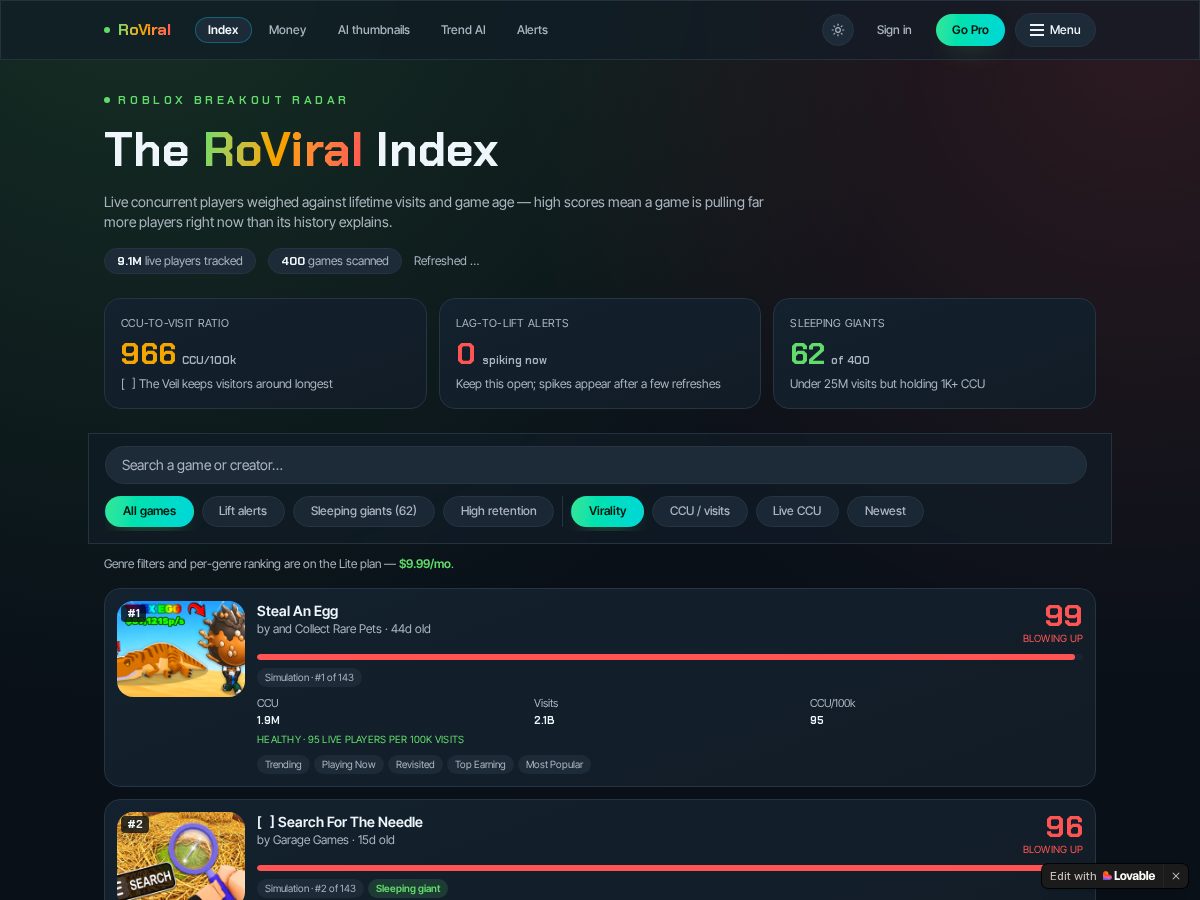
Task: Select the Lift alerts filter
Action: coord(243,511)
